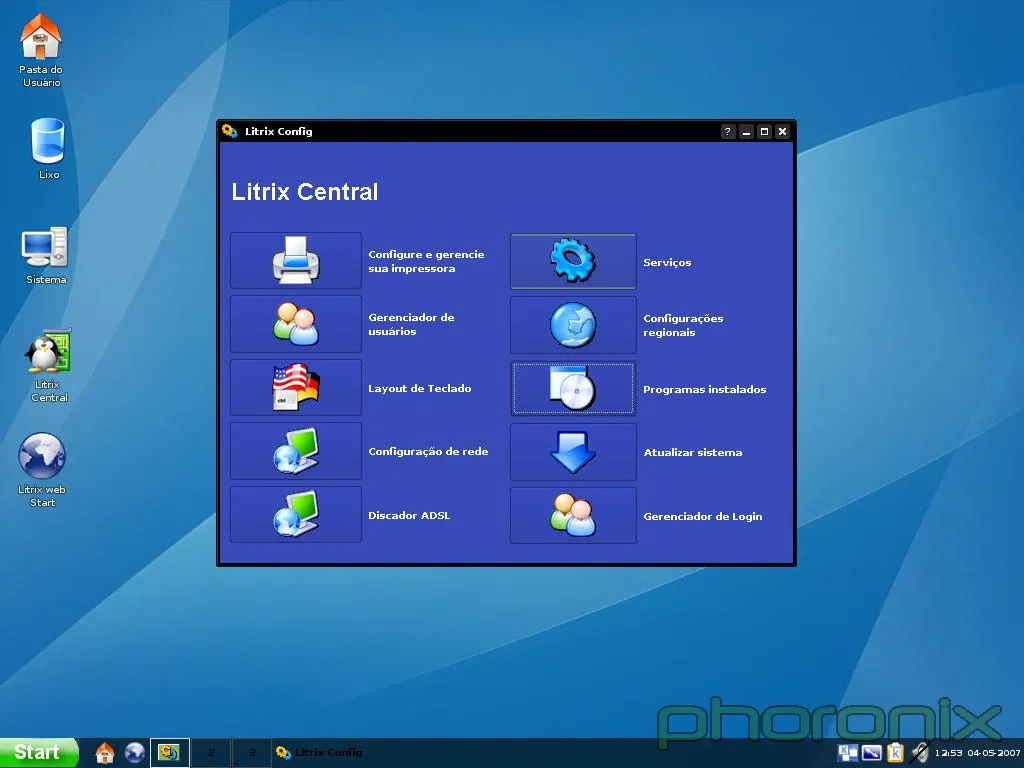Switch to virtual desktop 3
This screenshot has width=1024, height=768.
tap(251, 753)
